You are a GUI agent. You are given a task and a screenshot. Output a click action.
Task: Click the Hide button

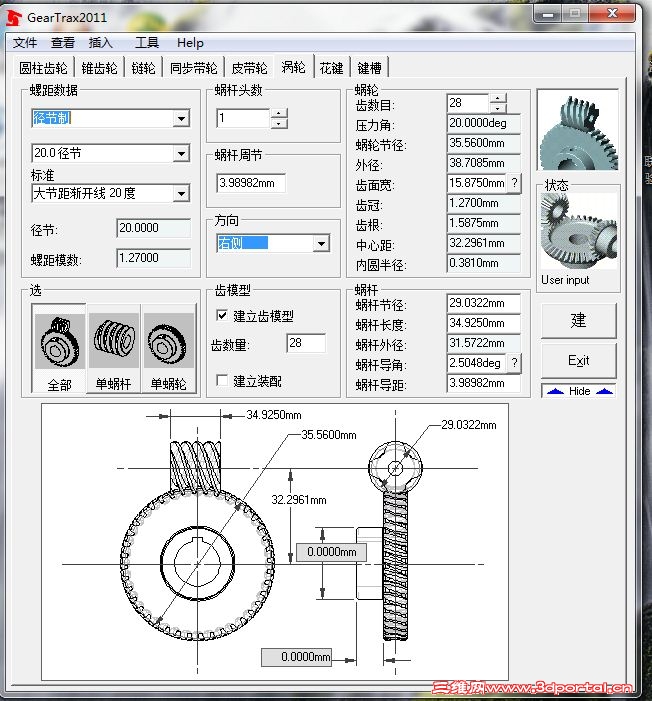[579, 391]
